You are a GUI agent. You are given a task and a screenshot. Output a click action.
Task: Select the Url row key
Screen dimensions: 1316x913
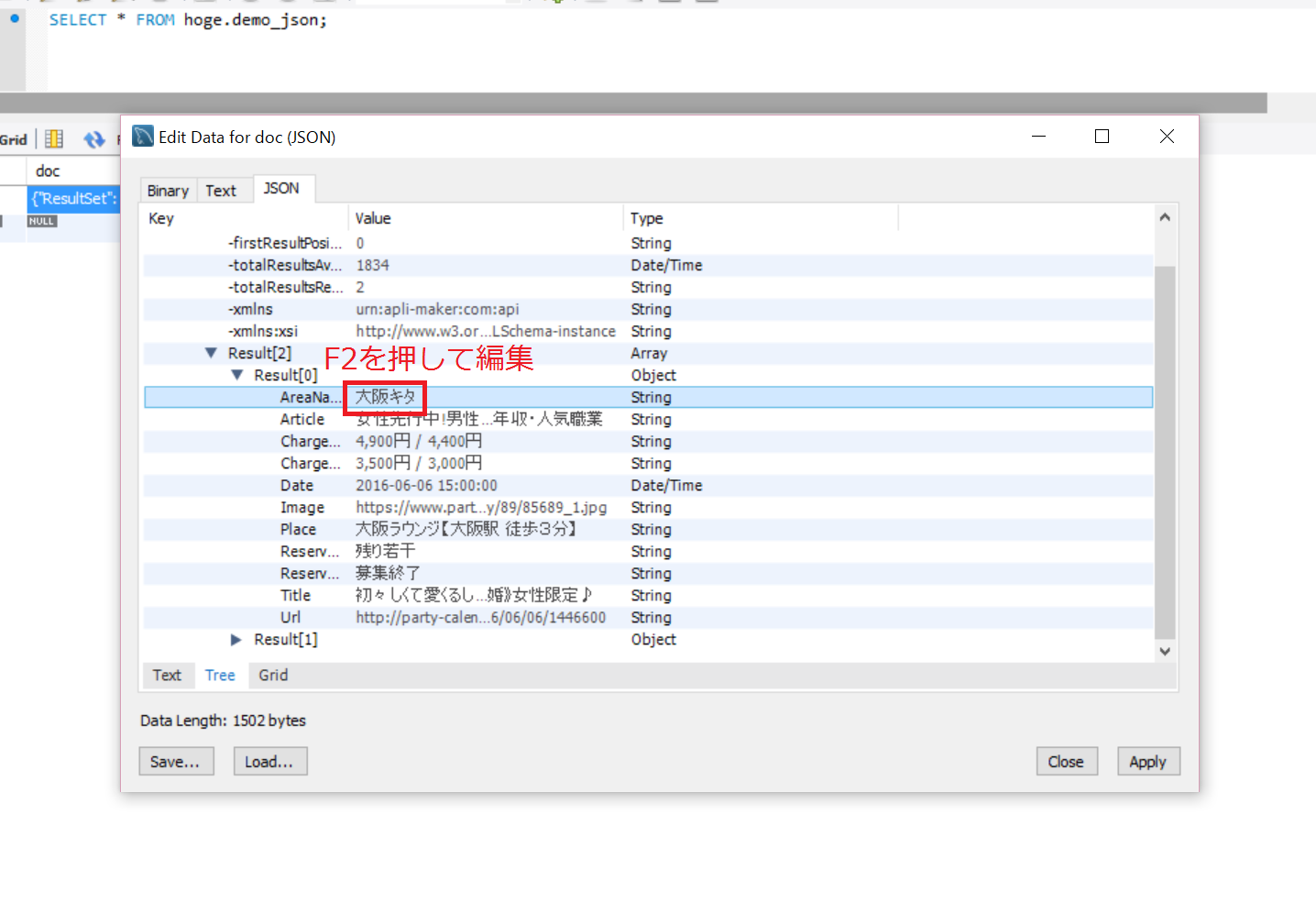pos(291,617)
